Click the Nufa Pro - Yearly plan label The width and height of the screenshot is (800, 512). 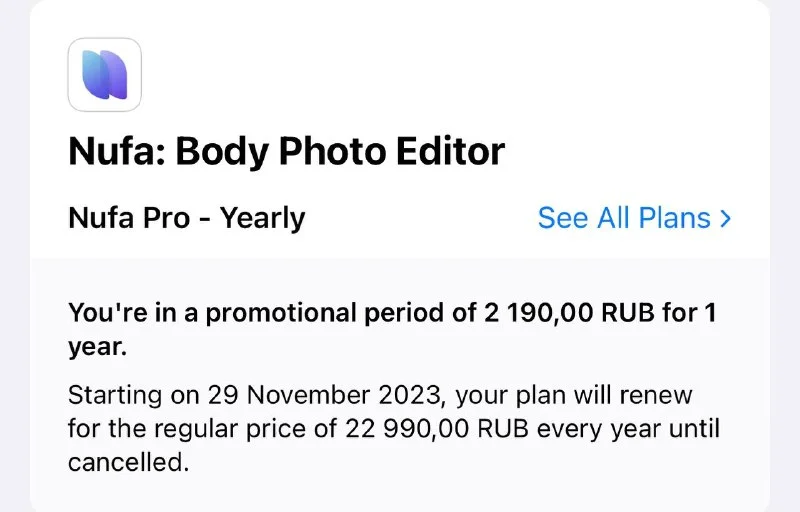click(187, 217)
